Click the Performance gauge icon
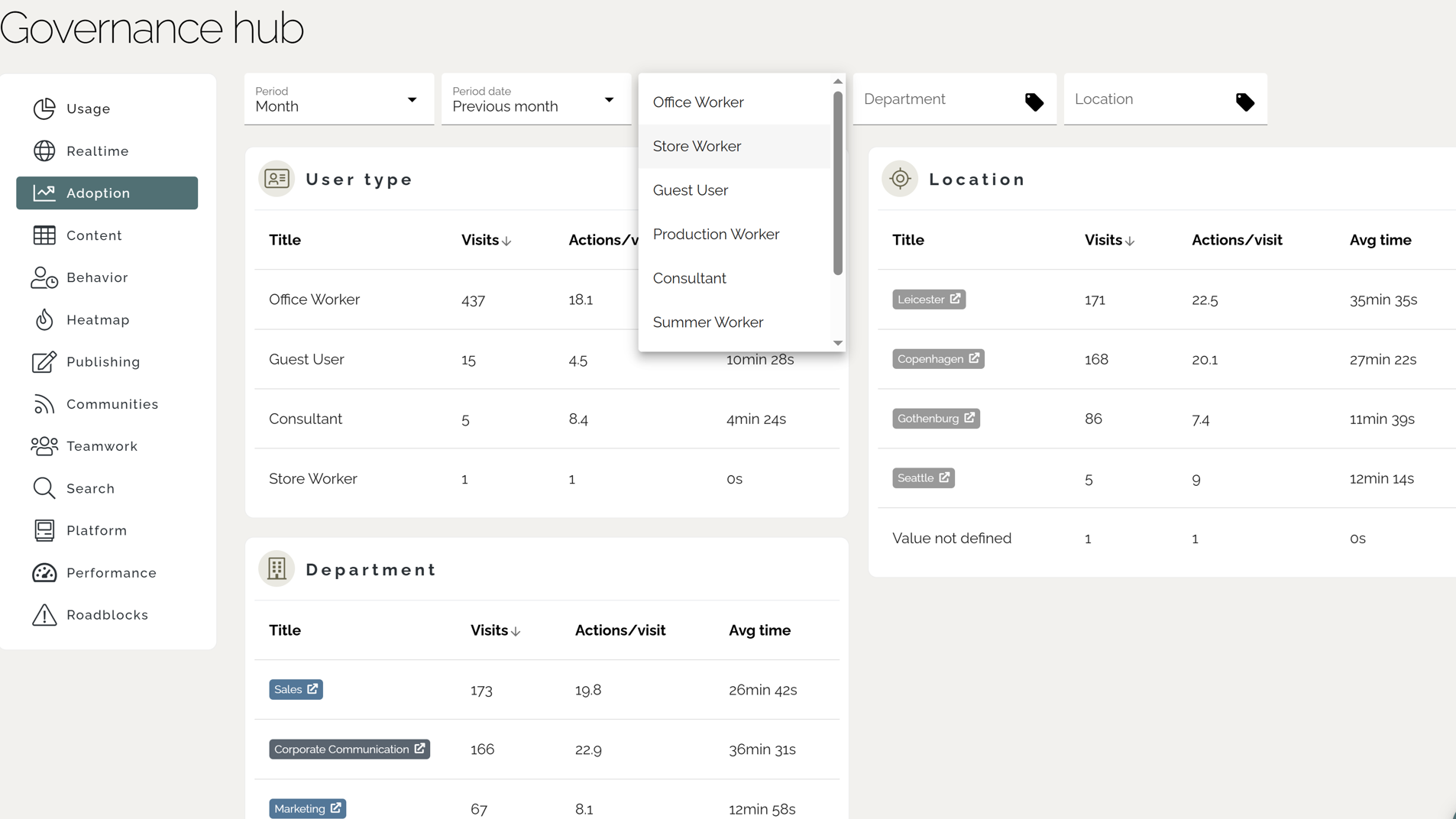Viewport: 1456px width, 819px height. [x=44, y=572]
